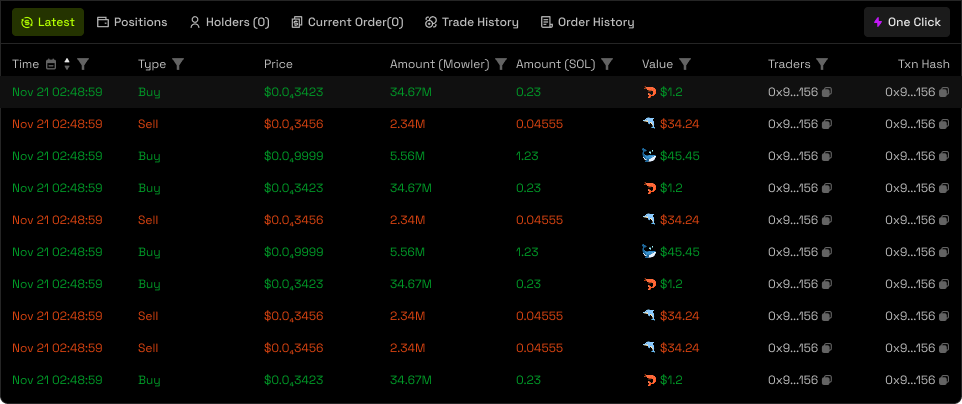
Task: Switch to the Positions tab
Action: coord(132,22)
